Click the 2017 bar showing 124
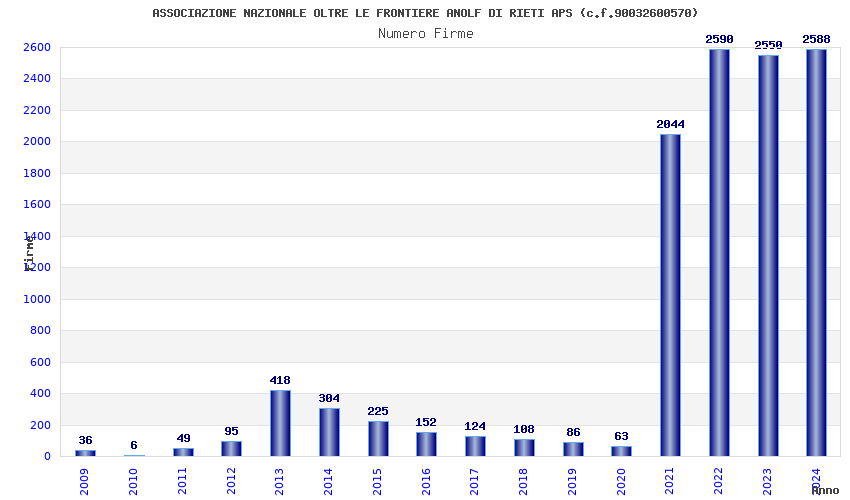 click(x=475, y=446)
